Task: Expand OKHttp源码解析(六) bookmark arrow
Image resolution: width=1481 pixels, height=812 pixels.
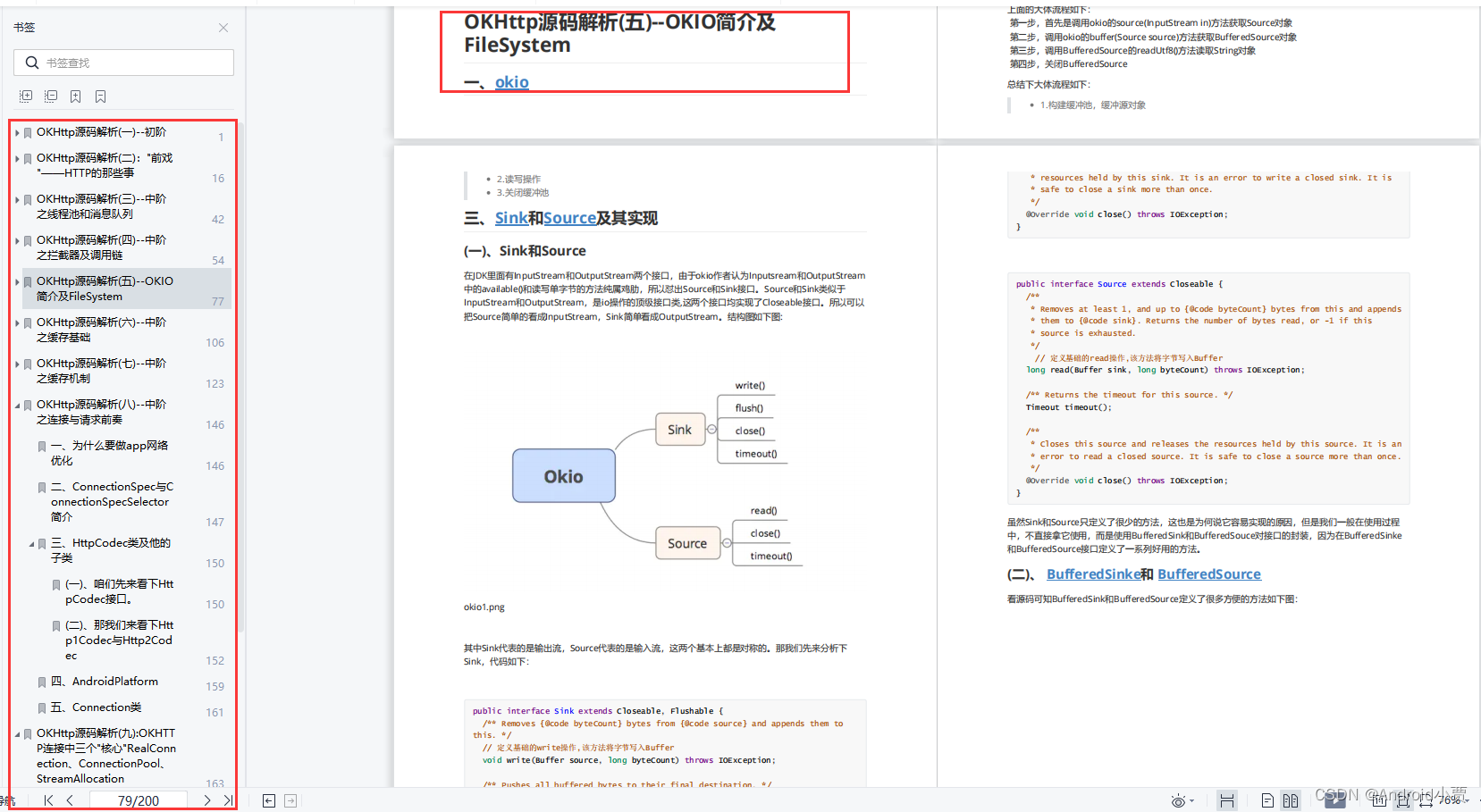Action: [x=17, y=322]
